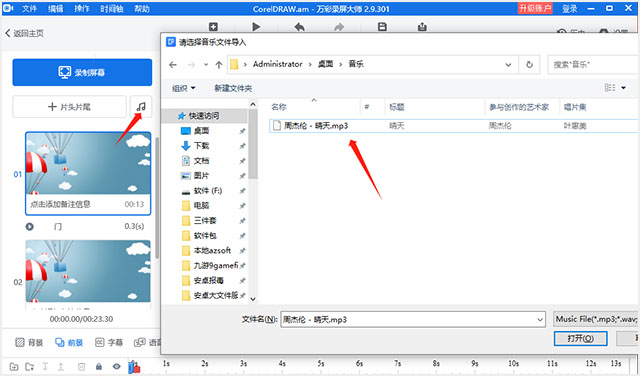This screenshot has width=640, height=376.
Task: Click the play preview icon in top toolbar
Action: pos(256,27)
